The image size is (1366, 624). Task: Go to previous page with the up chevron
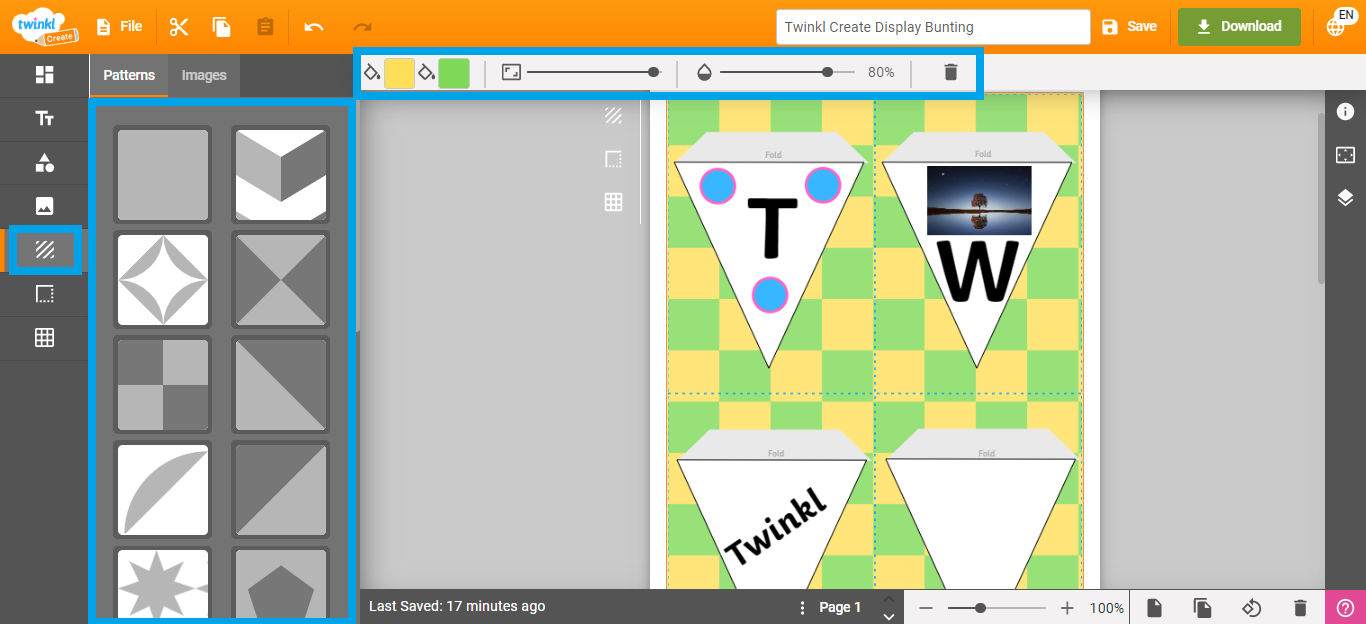pos(888,598)
